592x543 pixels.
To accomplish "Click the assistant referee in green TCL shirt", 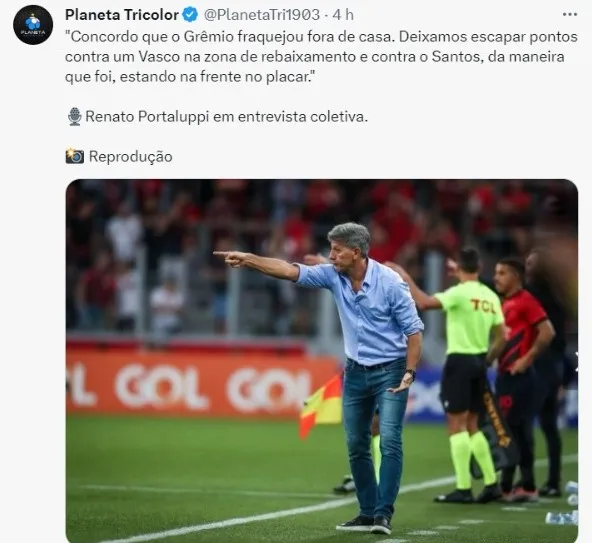I will pos(470,374).
